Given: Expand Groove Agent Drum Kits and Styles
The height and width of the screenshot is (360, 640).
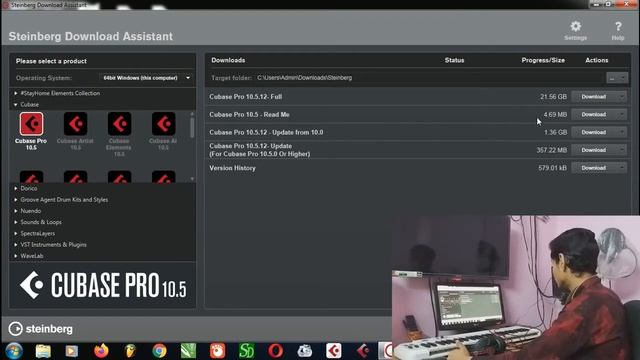Looking at the screenshot, I should [16, 200].
